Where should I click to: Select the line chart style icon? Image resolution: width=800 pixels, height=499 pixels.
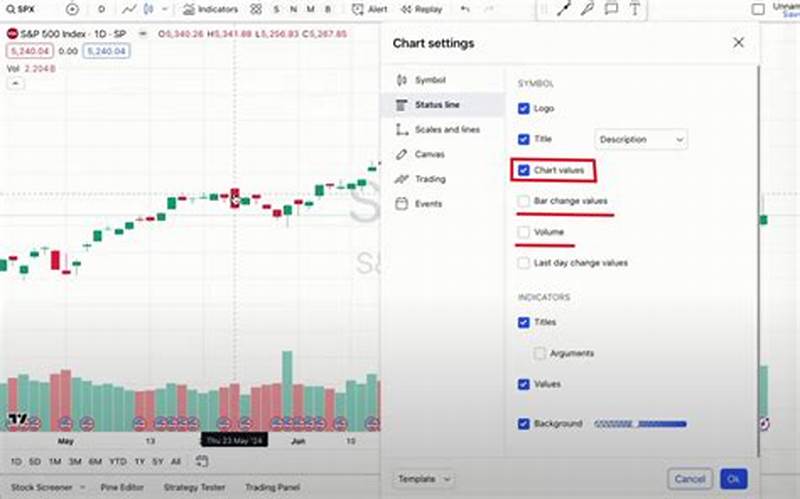(x=129, y=9)
